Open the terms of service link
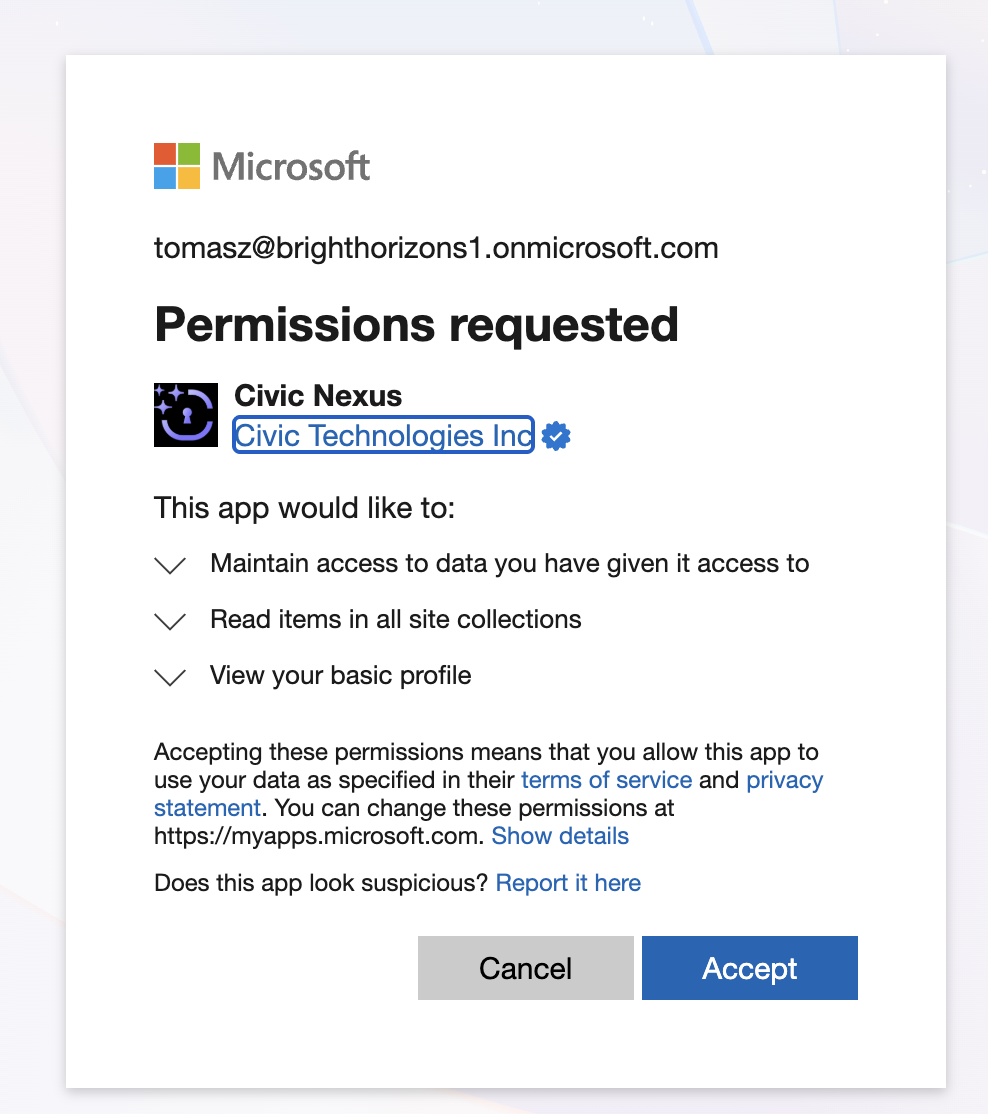Viewport: 988px width, 1114px height. (607, 780)
